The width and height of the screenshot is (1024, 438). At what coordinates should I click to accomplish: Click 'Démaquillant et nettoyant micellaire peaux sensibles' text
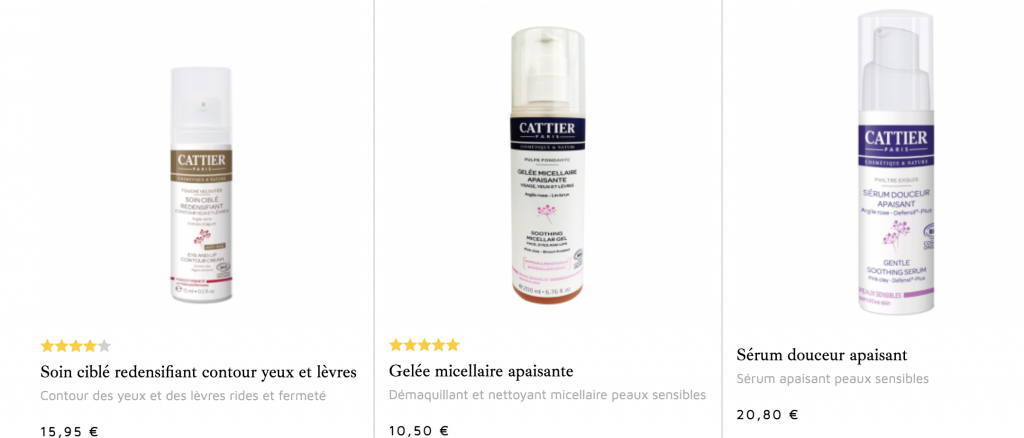pyautogui.click(x=547, y=395)
